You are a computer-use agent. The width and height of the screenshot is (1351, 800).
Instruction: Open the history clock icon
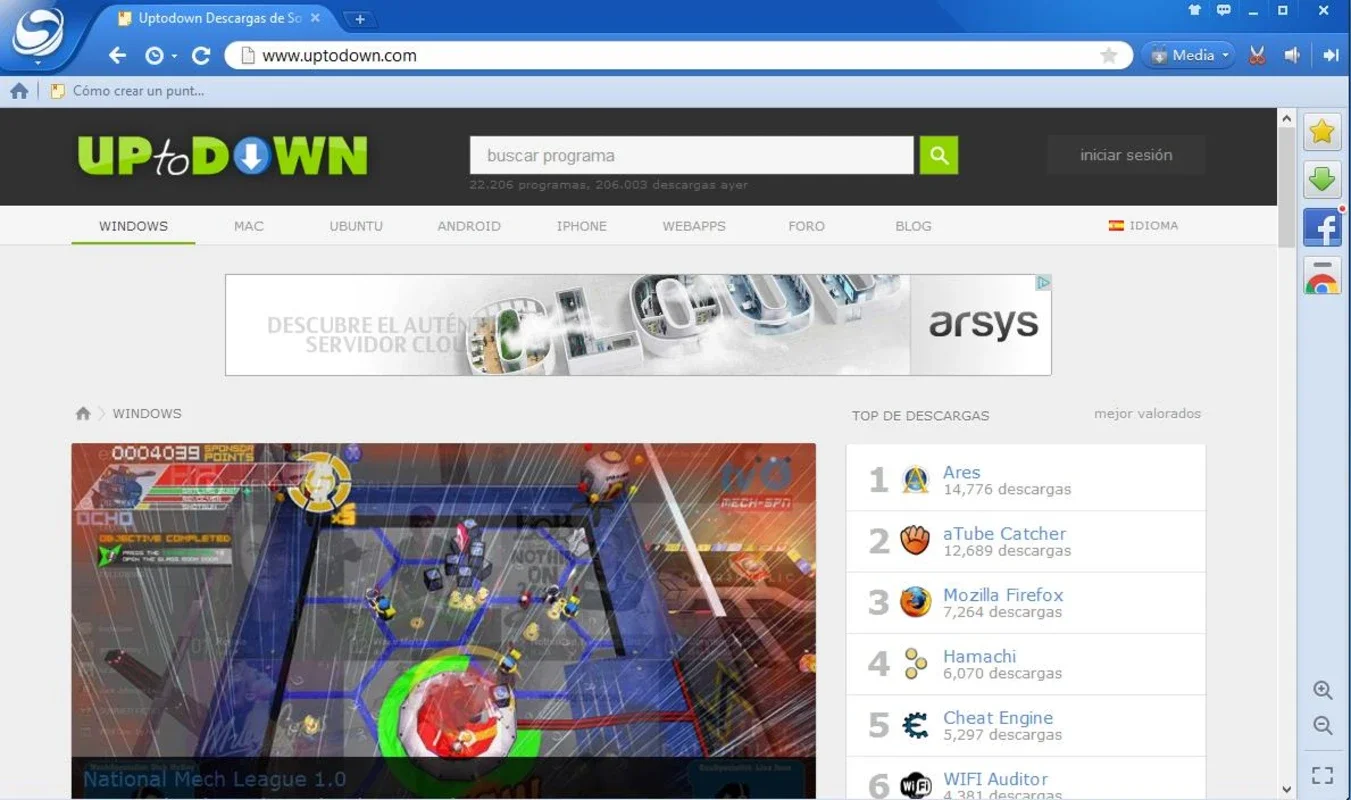point(154,56)
